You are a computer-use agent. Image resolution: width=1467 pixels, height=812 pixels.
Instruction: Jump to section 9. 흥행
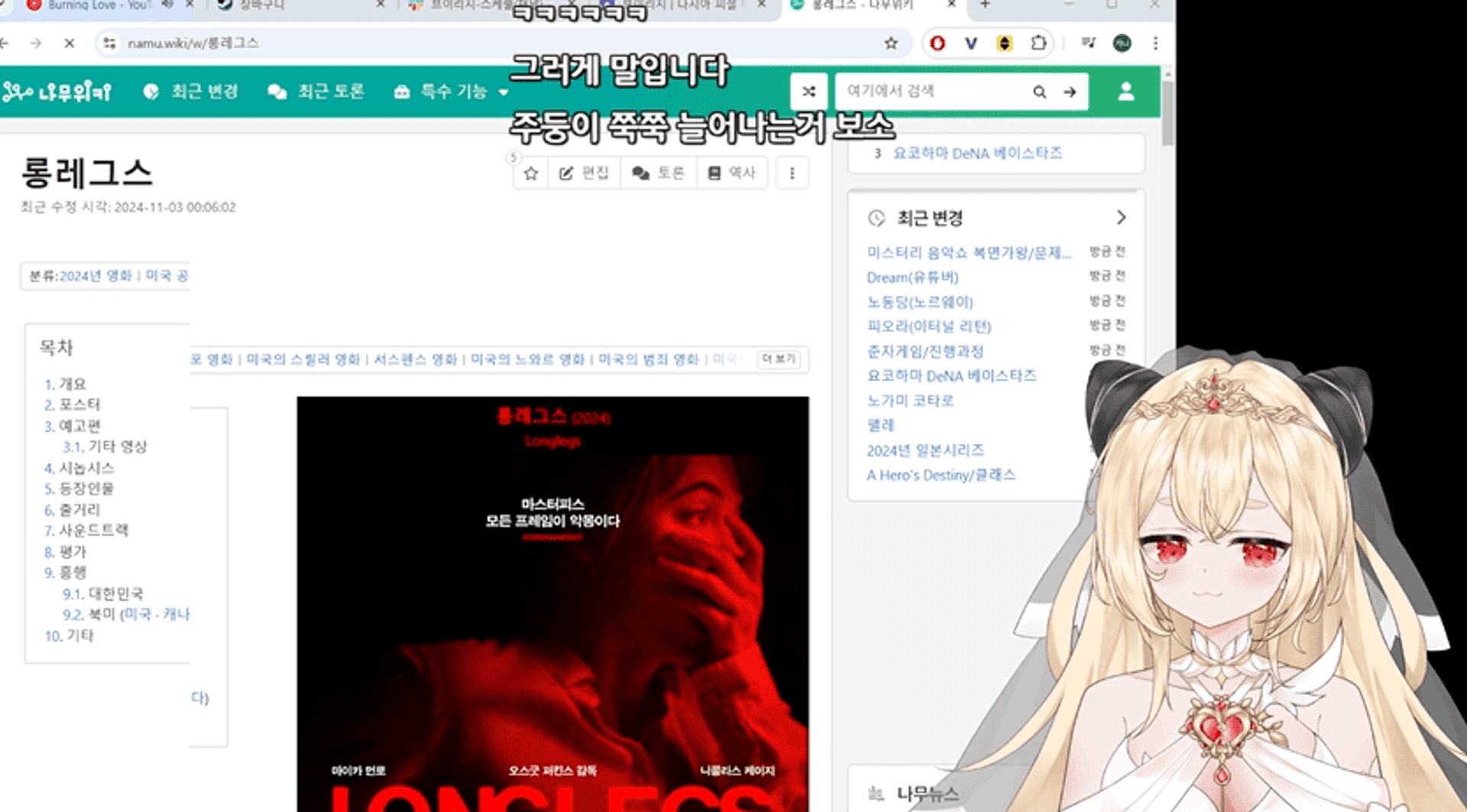coord(65,573)
